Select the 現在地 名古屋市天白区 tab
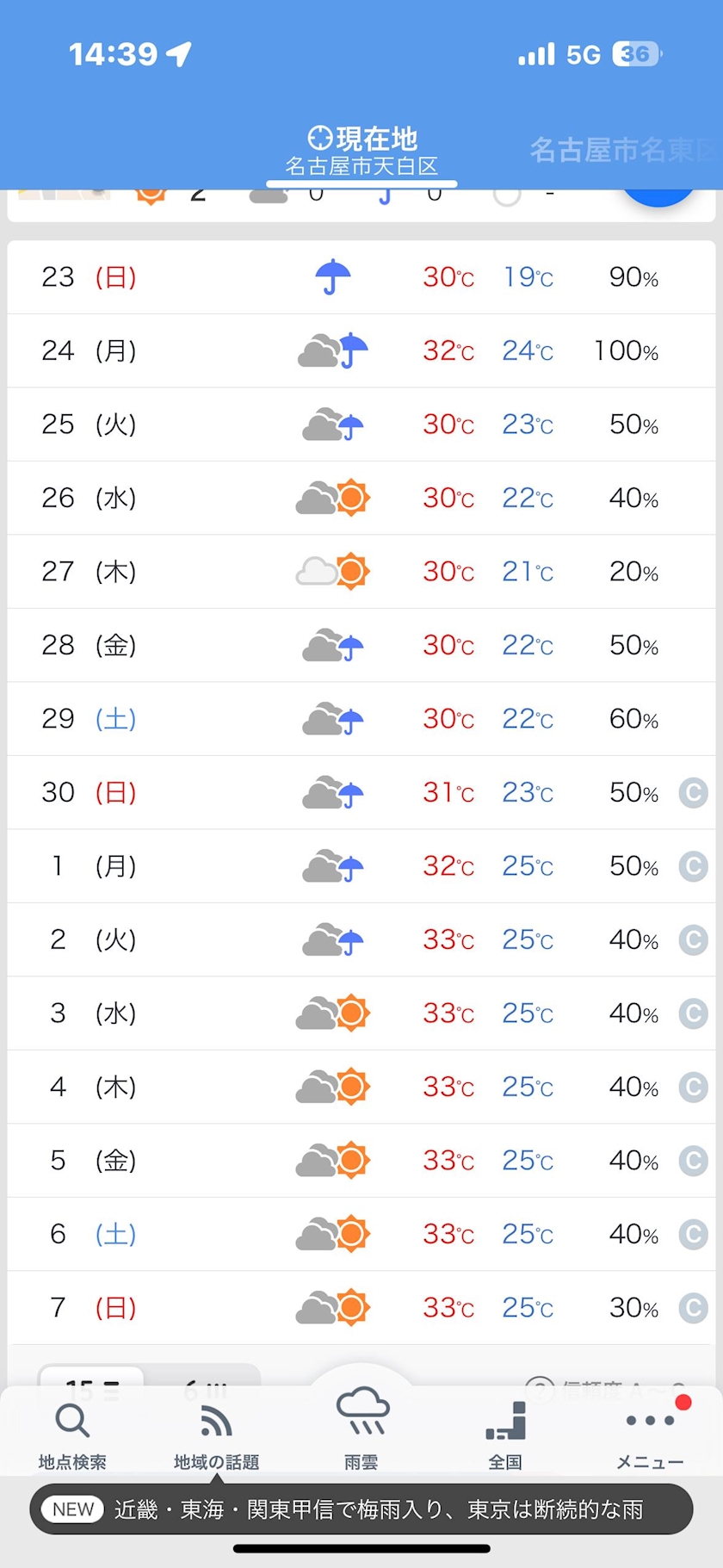This screenshot has width=723, height=1568. pos(361,151)
